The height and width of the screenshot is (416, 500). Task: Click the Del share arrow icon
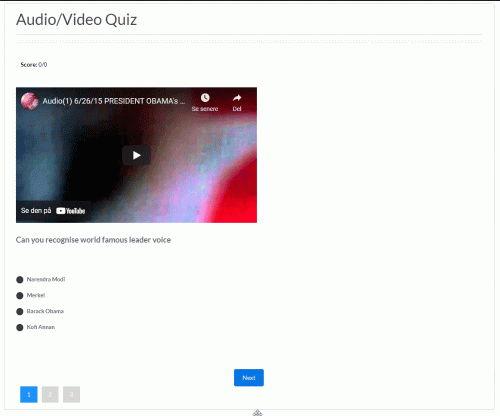point(237,98)
